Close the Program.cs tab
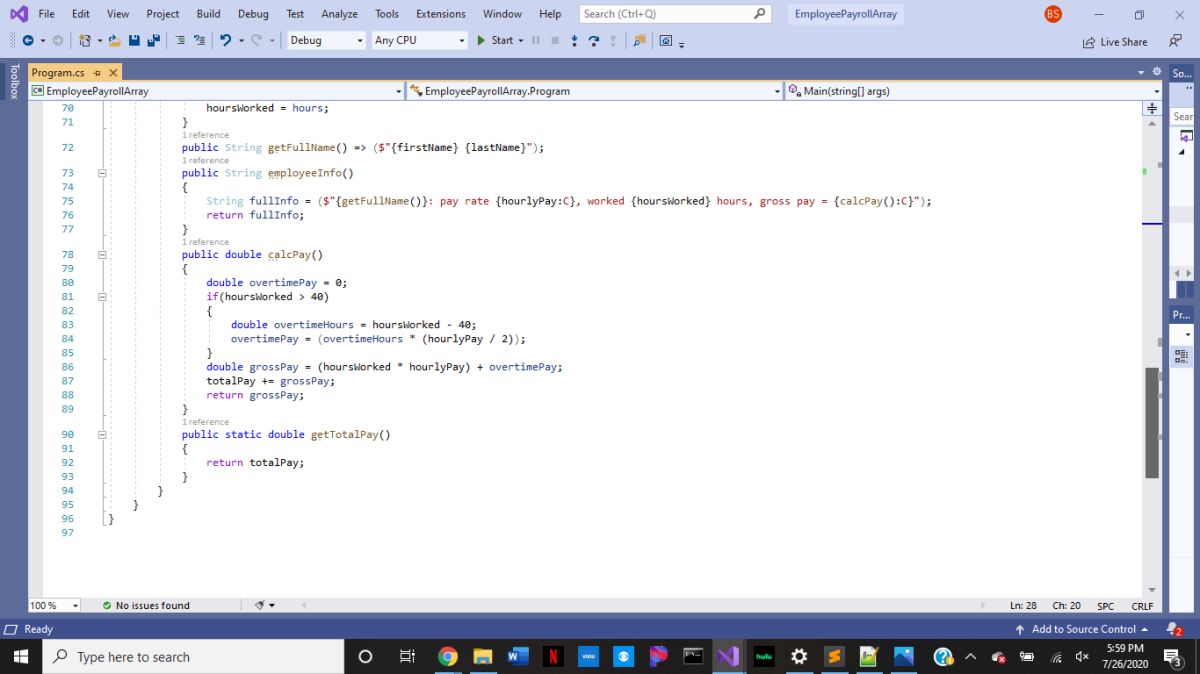The width and height of the screenshot is (1200, 674). tap(113, 73)
